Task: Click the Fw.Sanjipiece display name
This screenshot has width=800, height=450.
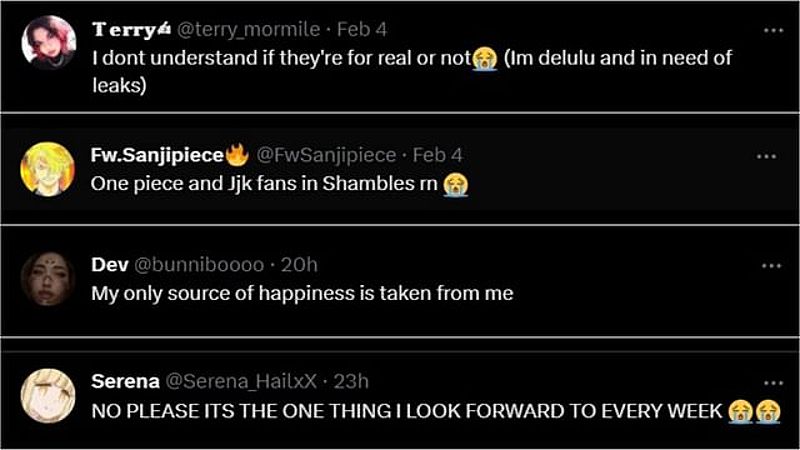Action: tap(157, 155)
